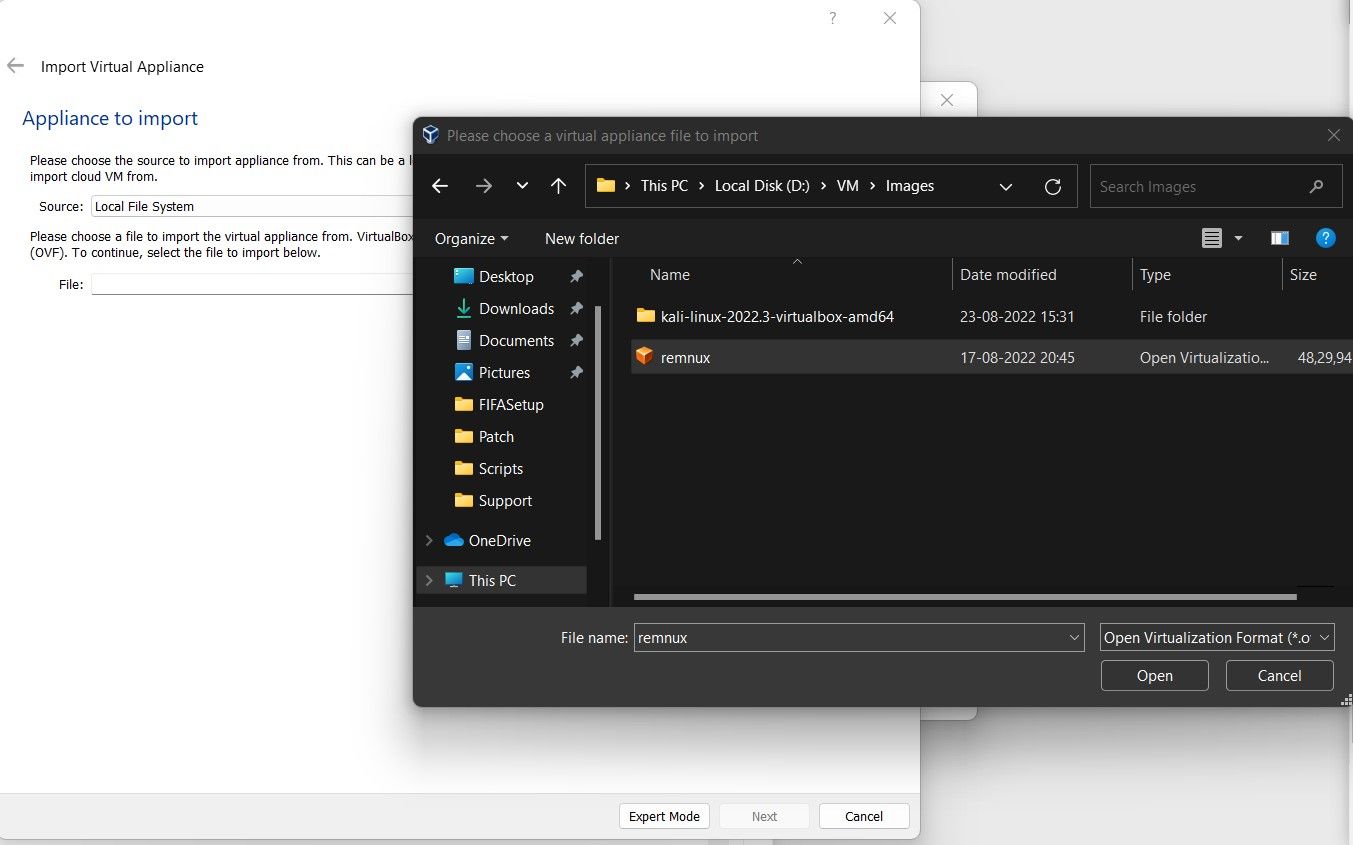Image resolution: width=1353 pixels, height=845 pixels.
Task: Select Local Disk (D:) in the breadcrumb
Action: coord(762,185)
